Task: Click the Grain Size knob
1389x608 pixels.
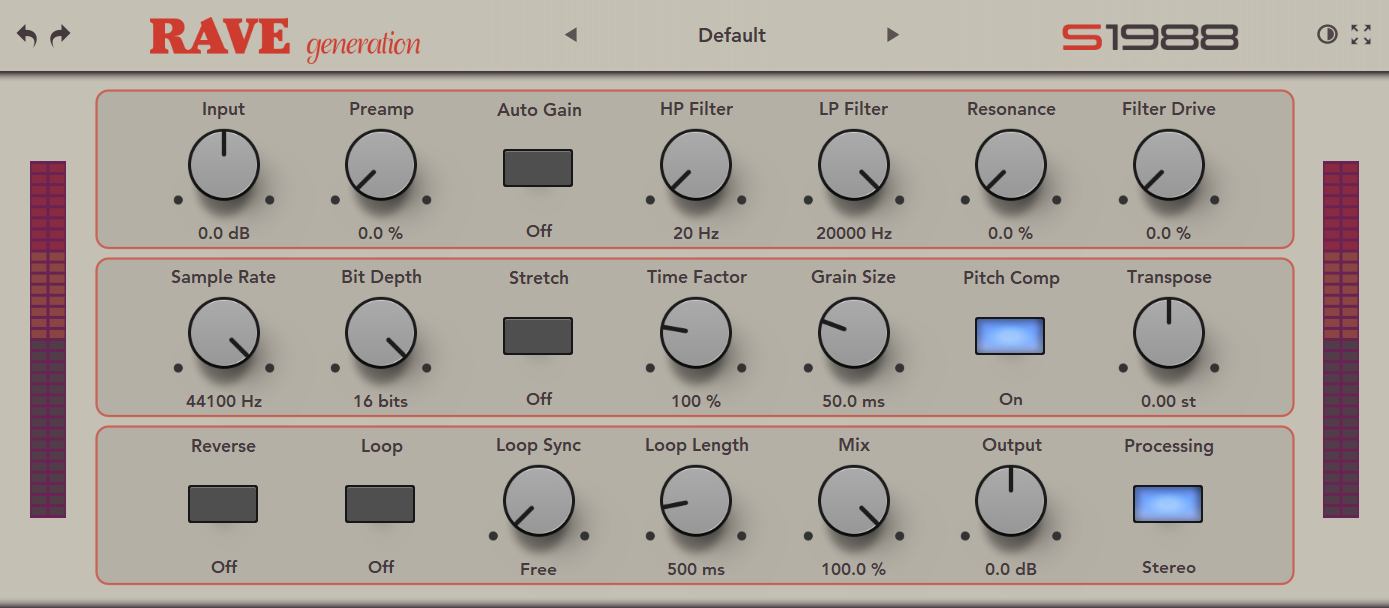Action: point(854,333)
